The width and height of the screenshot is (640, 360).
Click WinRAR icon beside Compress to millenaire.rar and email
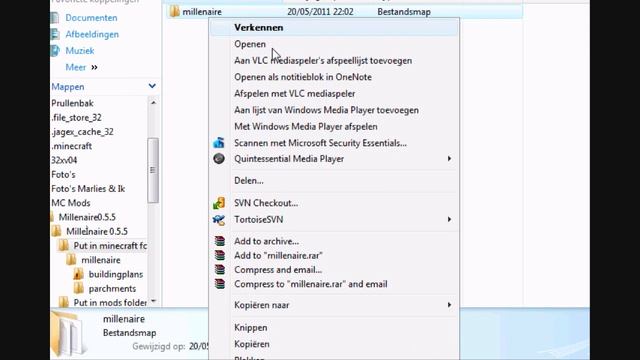[220, 284]
